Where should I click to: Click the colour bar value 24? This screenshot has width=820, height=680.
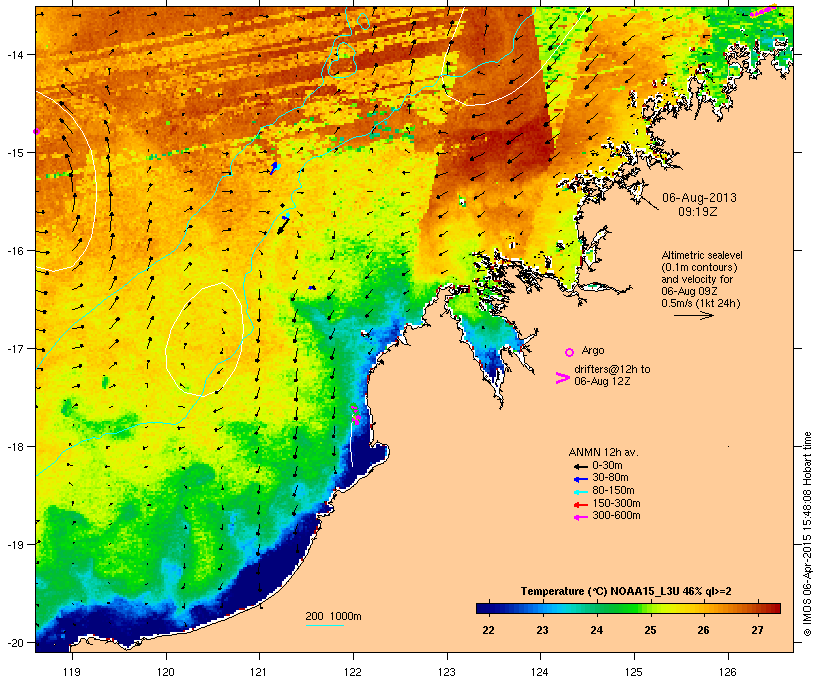pos(596,630)
